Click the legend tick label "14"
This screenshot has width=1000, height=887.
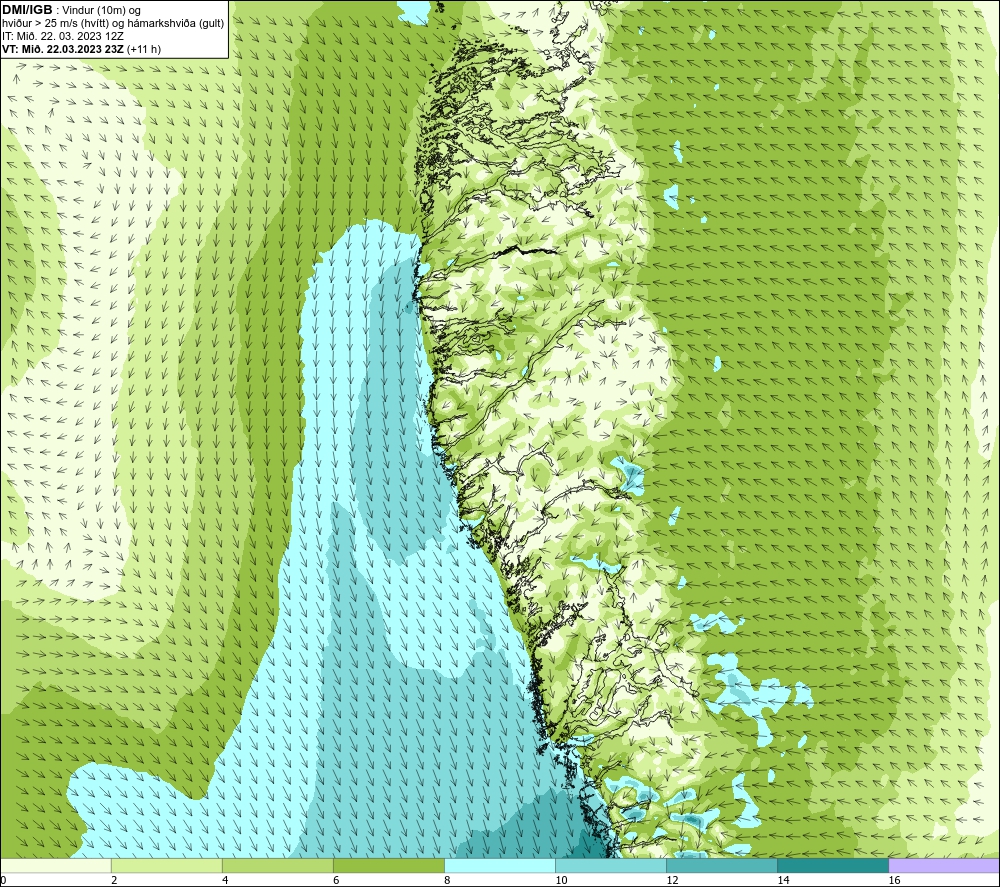point(783,881)
